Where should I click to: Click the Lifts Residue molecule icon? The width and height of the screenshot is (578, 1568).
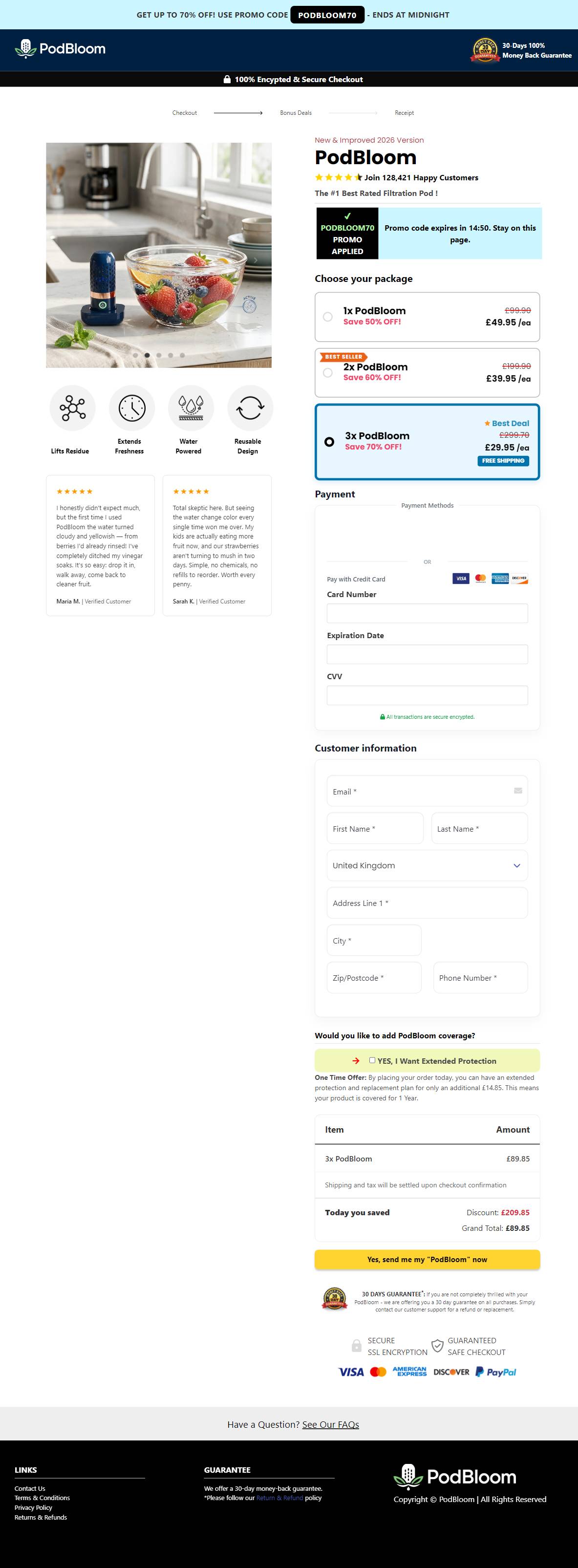(x=72, y=408)
